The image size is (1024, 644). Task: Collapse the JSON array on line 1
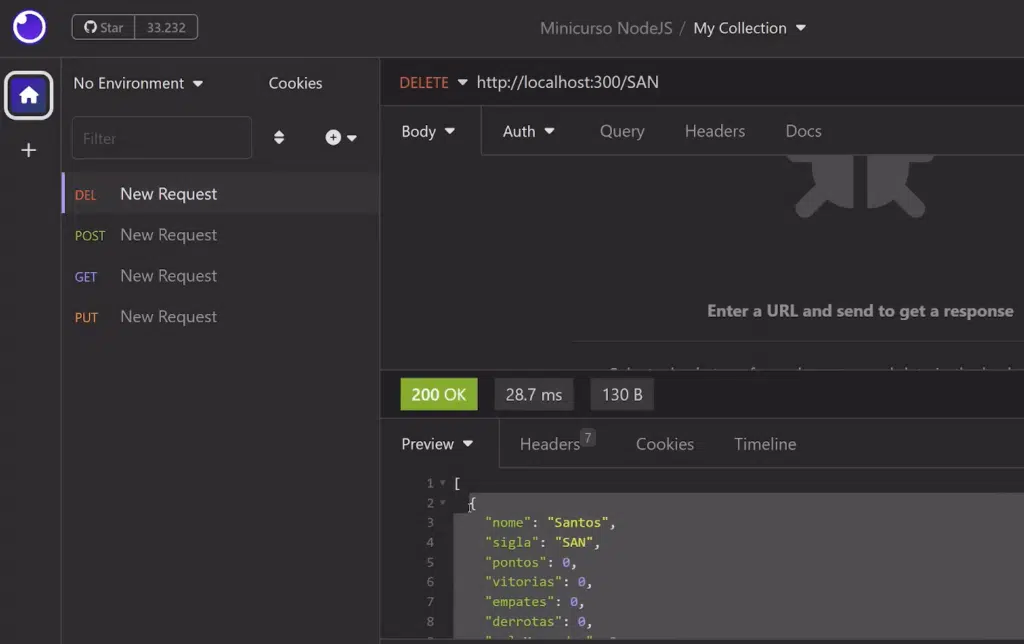(443, 484)
